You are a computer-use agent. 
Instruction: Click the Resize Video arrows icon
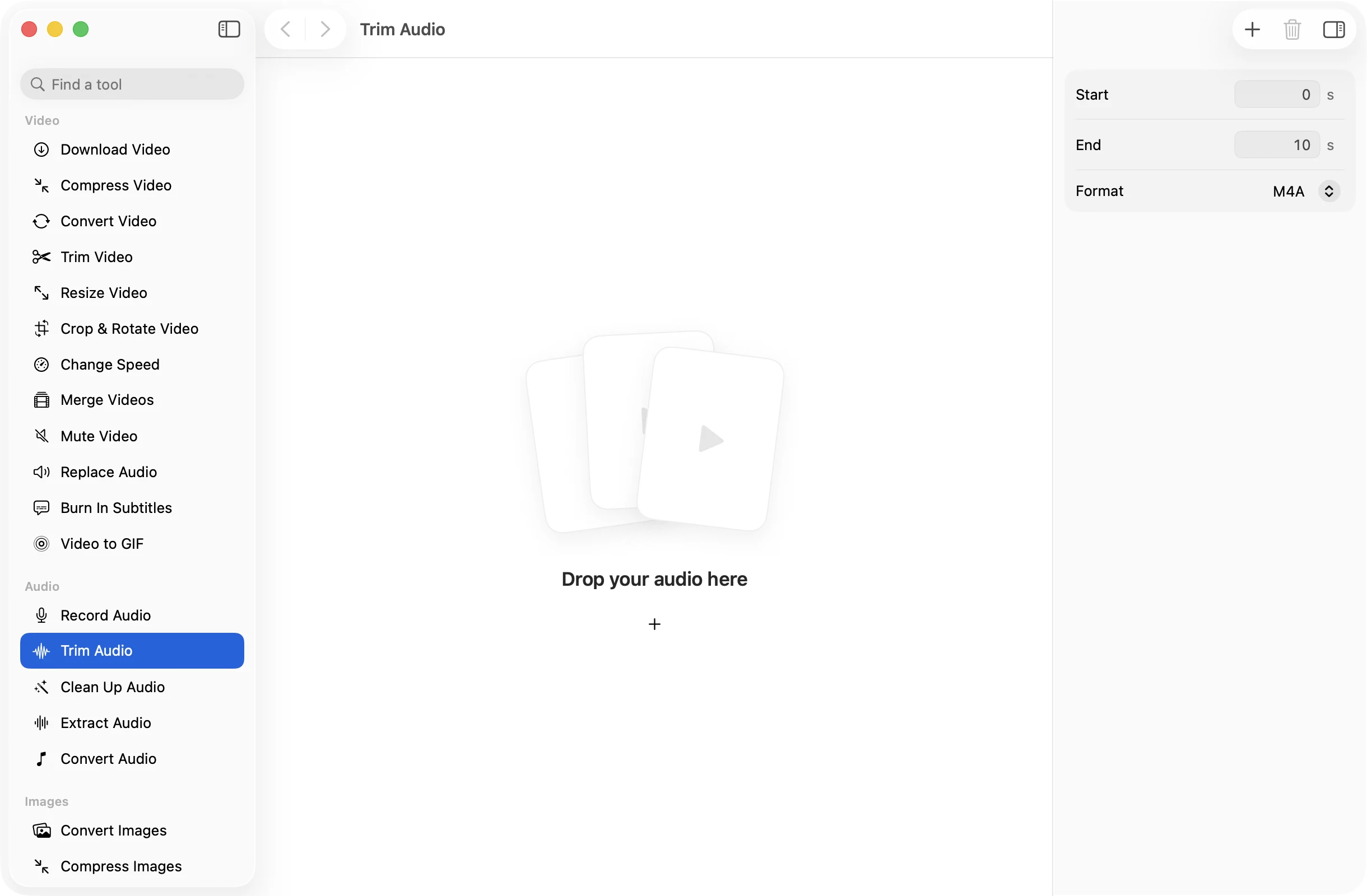pos(41,293)
